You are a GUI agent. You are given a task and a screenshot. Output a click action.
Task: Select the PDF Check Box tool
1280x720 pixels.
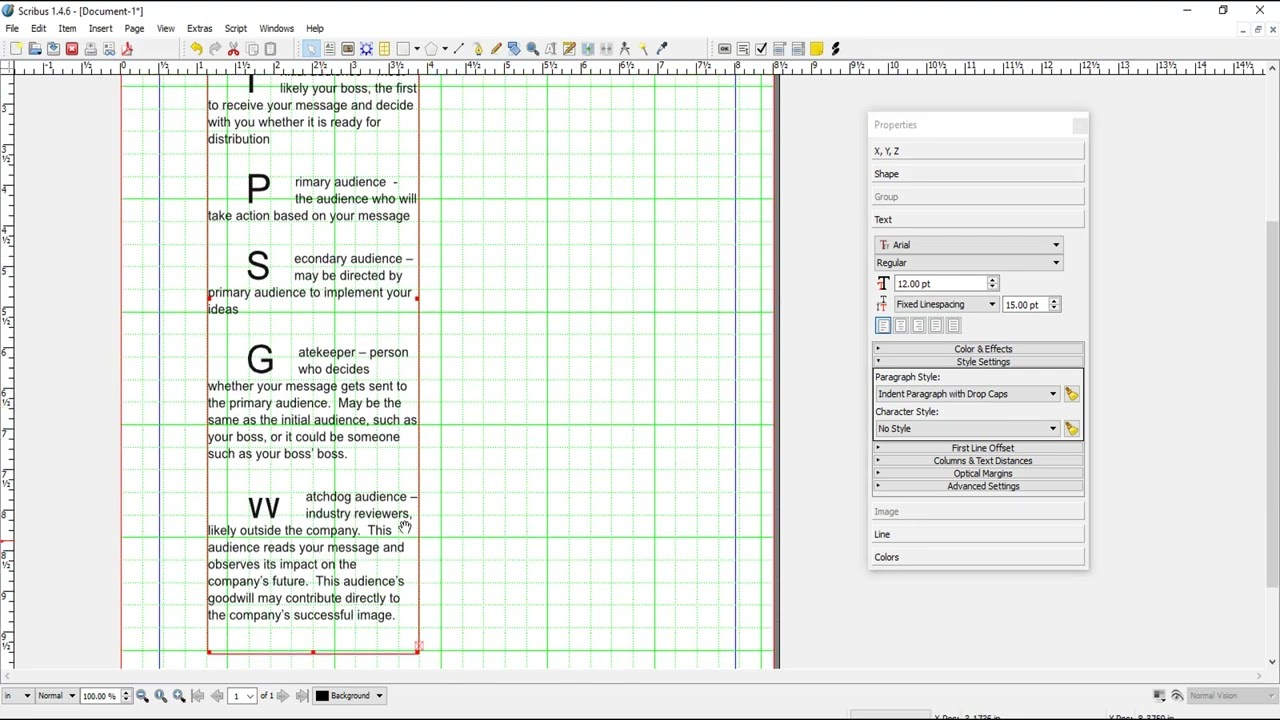click(761, 49)
